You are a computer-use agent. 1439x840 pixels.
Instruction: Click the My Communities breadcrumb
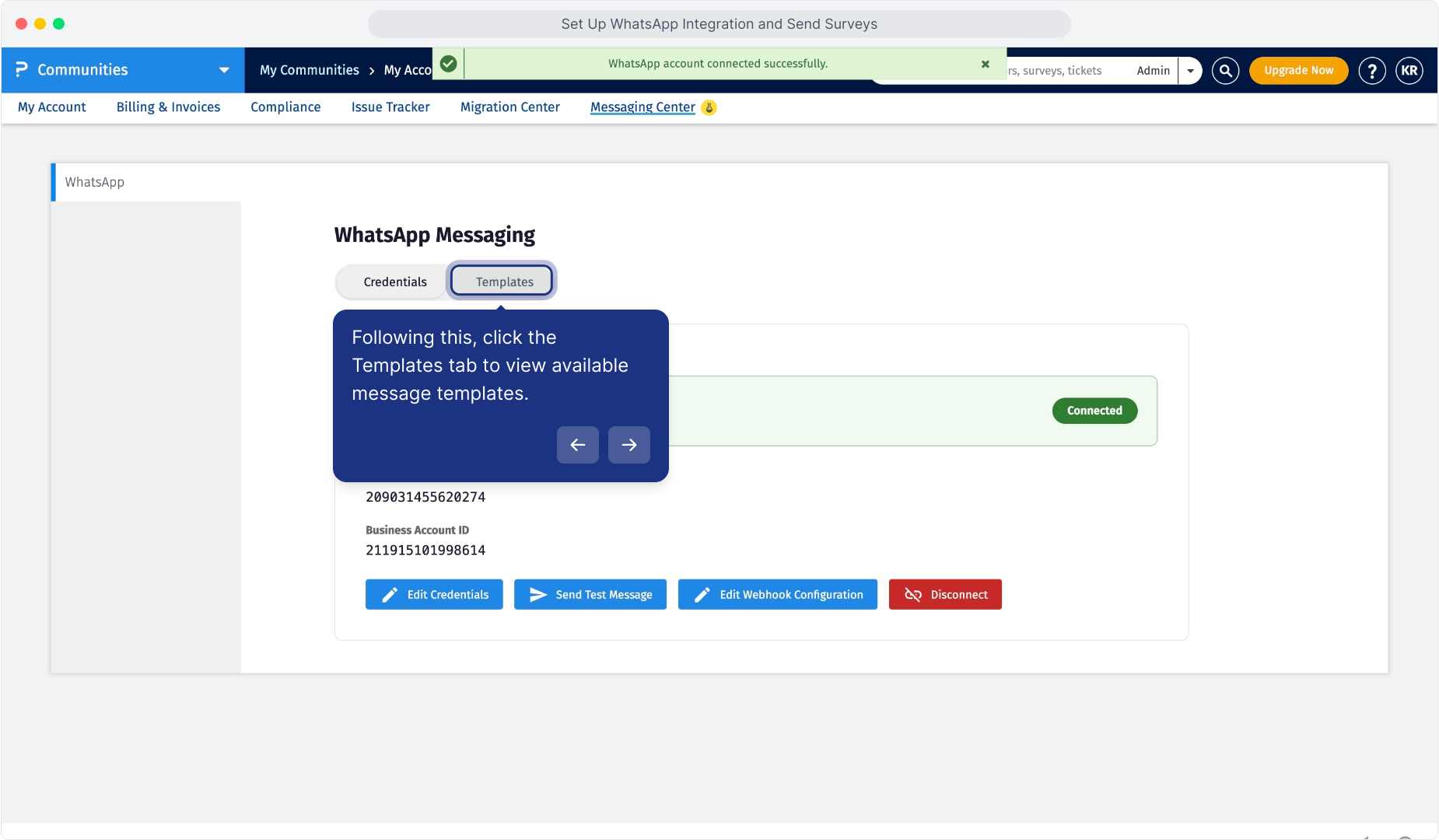(x=310, y=70)
